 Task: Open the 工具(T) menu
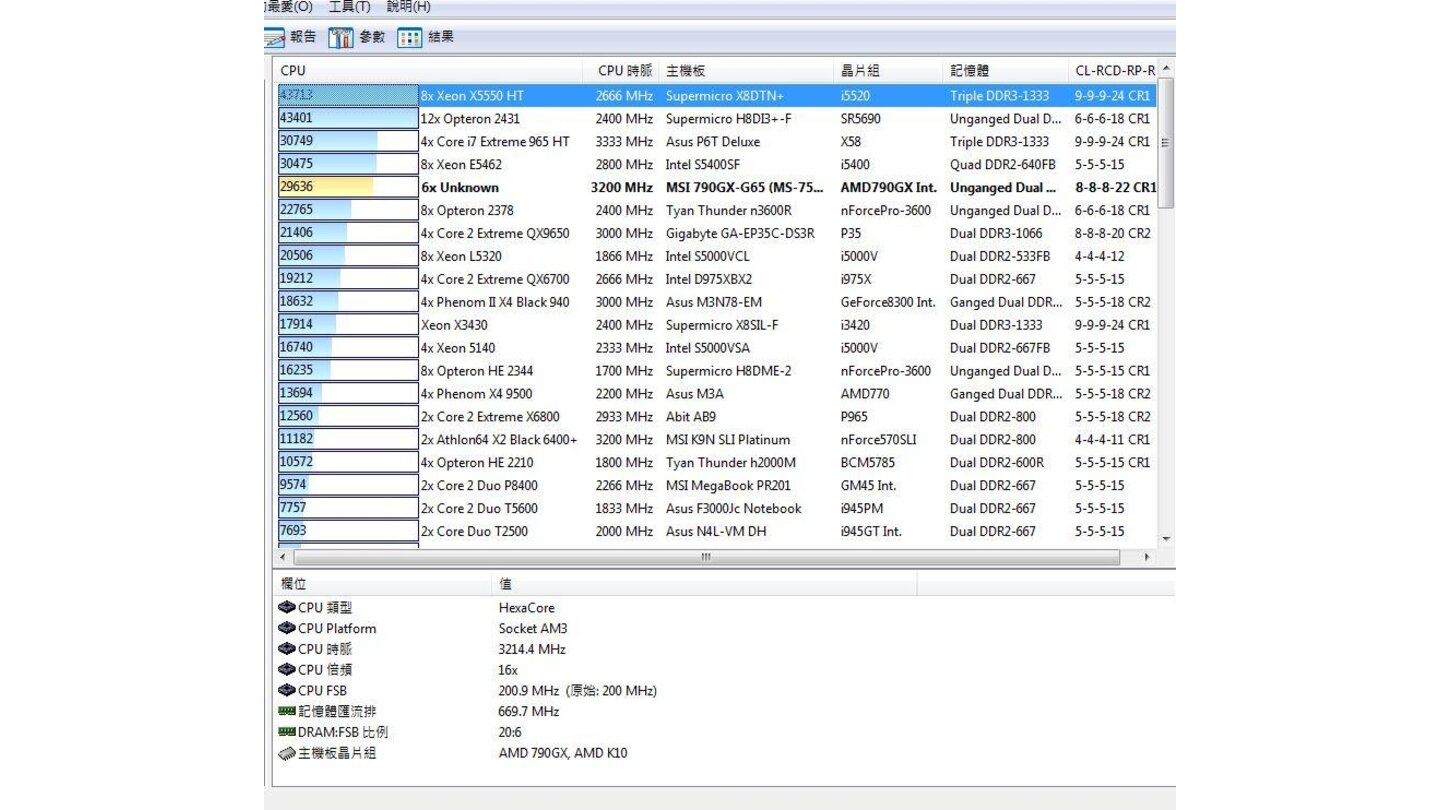[350, 7]
